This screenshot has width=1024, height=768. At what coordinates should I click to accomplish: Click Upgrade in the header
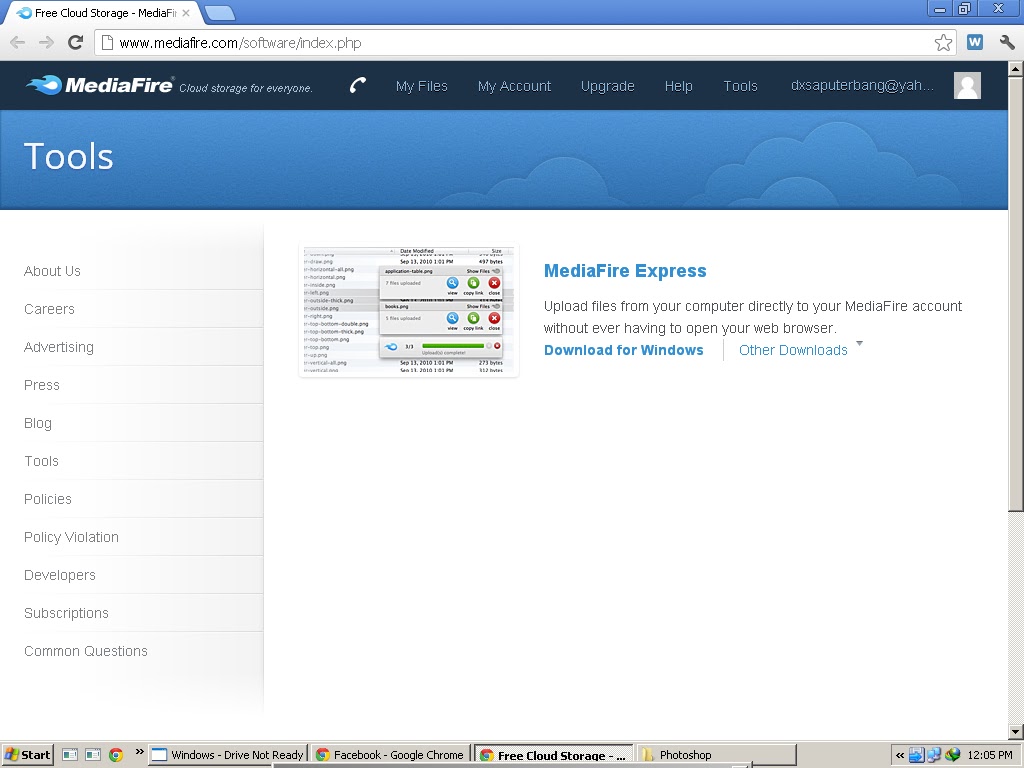pyautogui.click(x=607, y=86)
